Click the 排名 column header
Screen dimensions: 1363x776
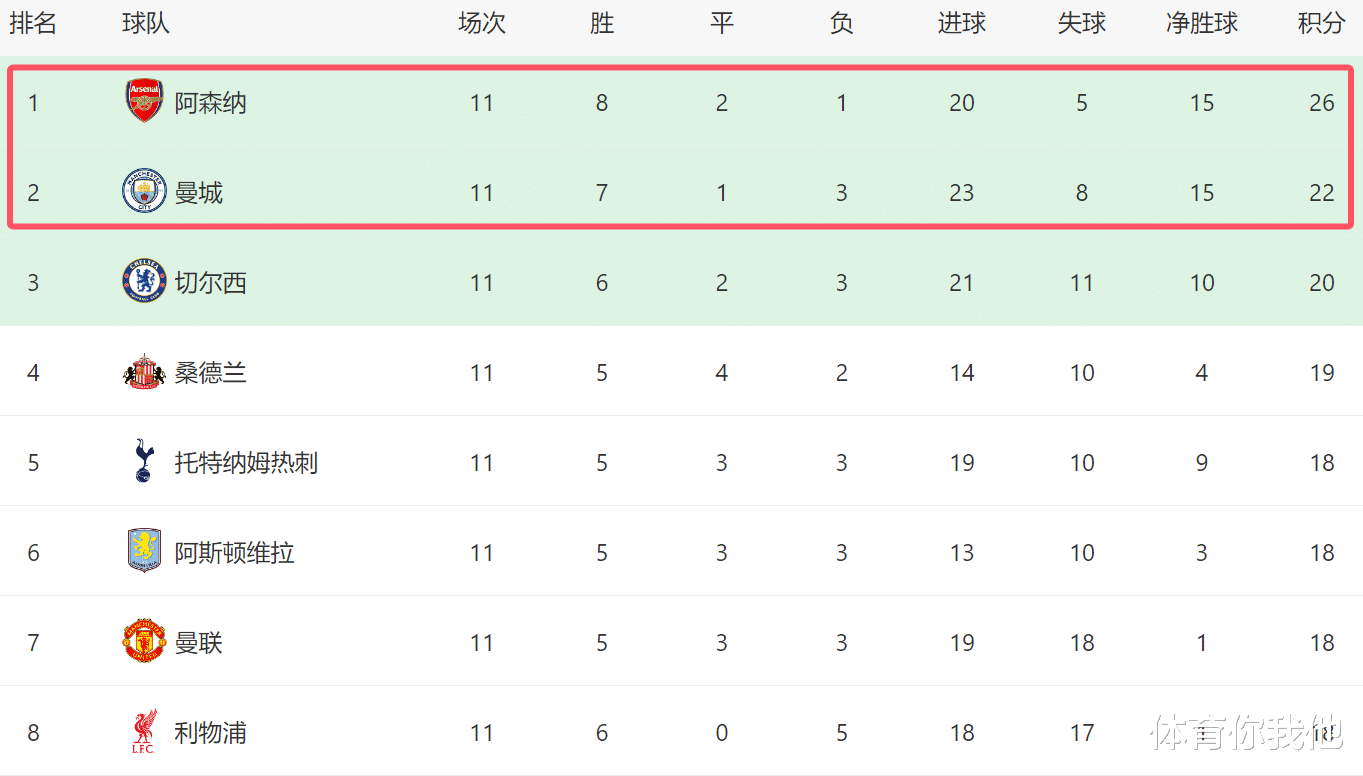click(x=33, y=24)
